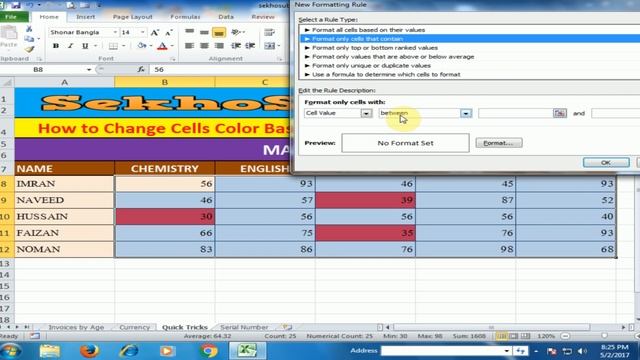This screenshot has height=360, width=640.
Task: Open Internet Explorer from the taskbar
Action: (129, 351)
